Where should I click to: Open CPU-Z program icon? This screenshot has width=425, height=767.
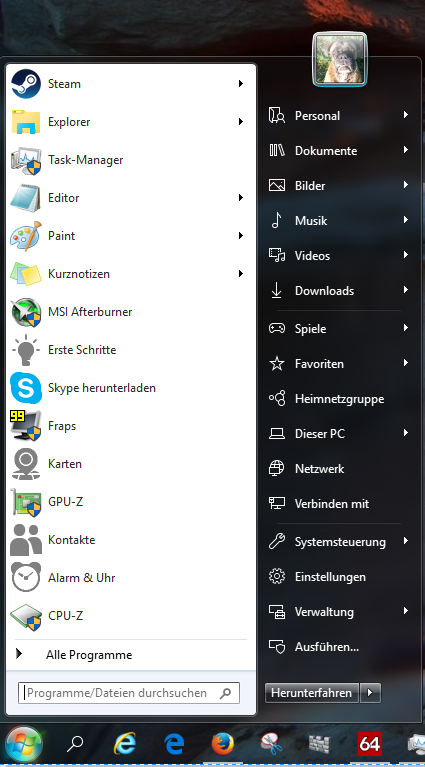click(26, 616)
